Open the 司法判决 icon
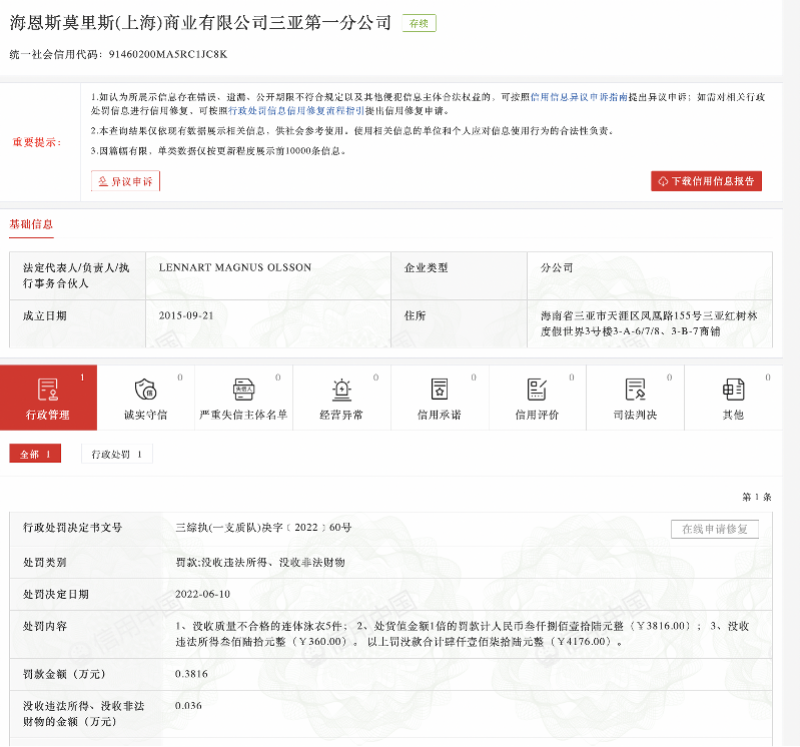Viewport: 800px width, 747px height. tap(635, 390)
